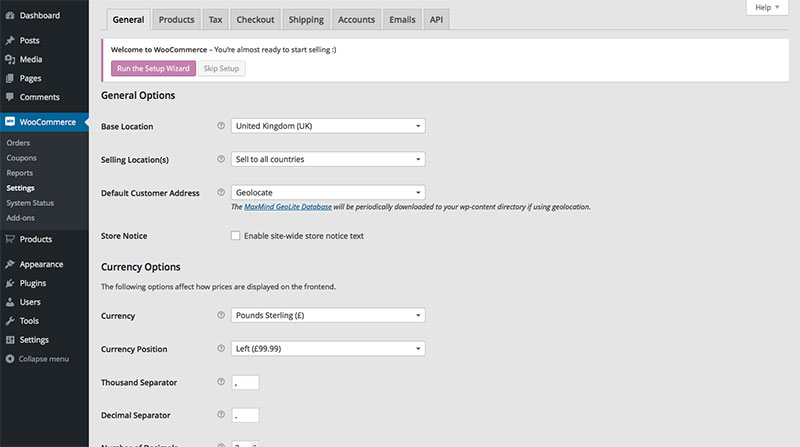
Task: Click help tip icon for Selling Location(s)
Action: click(221, 159)
